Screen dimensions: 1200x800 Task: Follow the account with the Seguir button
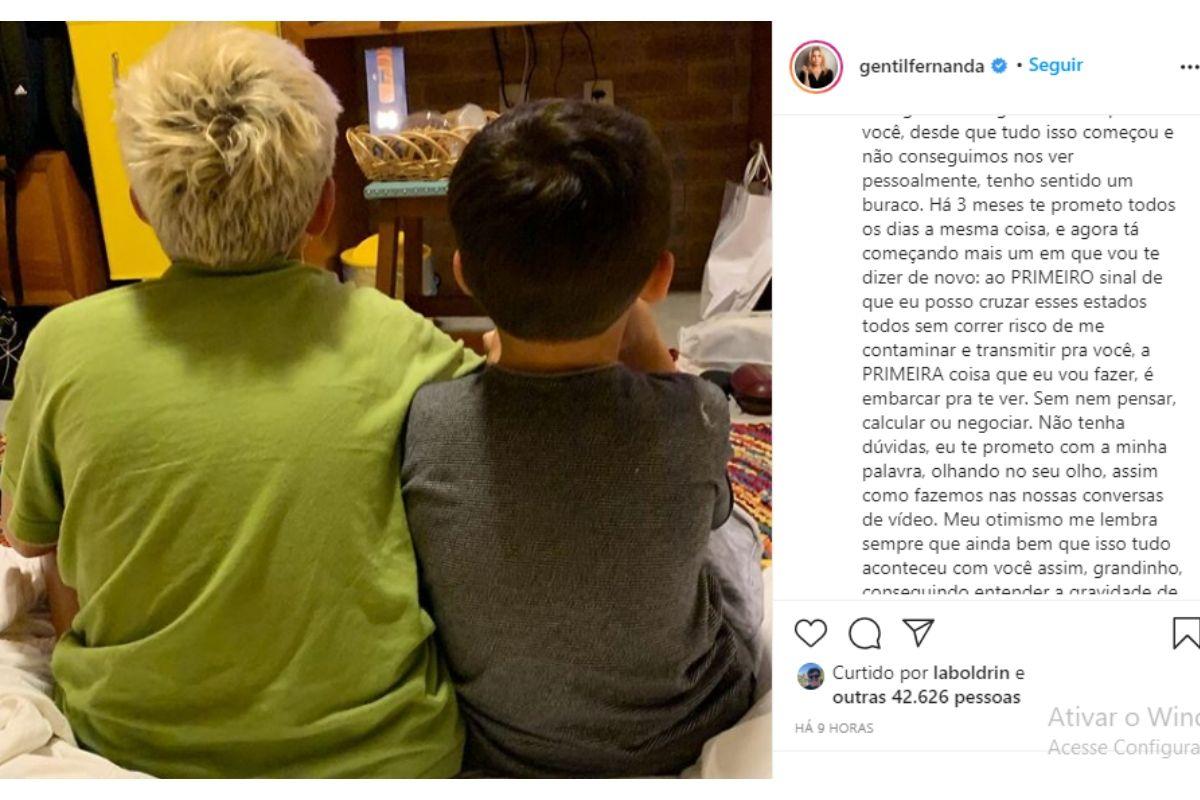coord(1055,65)
